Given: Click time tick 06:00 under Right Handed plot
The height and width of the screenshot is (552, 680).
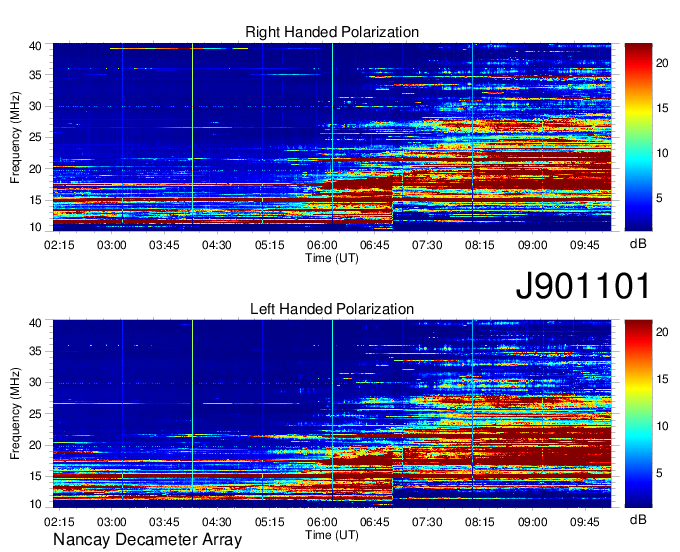Looking at the screenshot, I should pyautogui.click(x=322, y=245).
